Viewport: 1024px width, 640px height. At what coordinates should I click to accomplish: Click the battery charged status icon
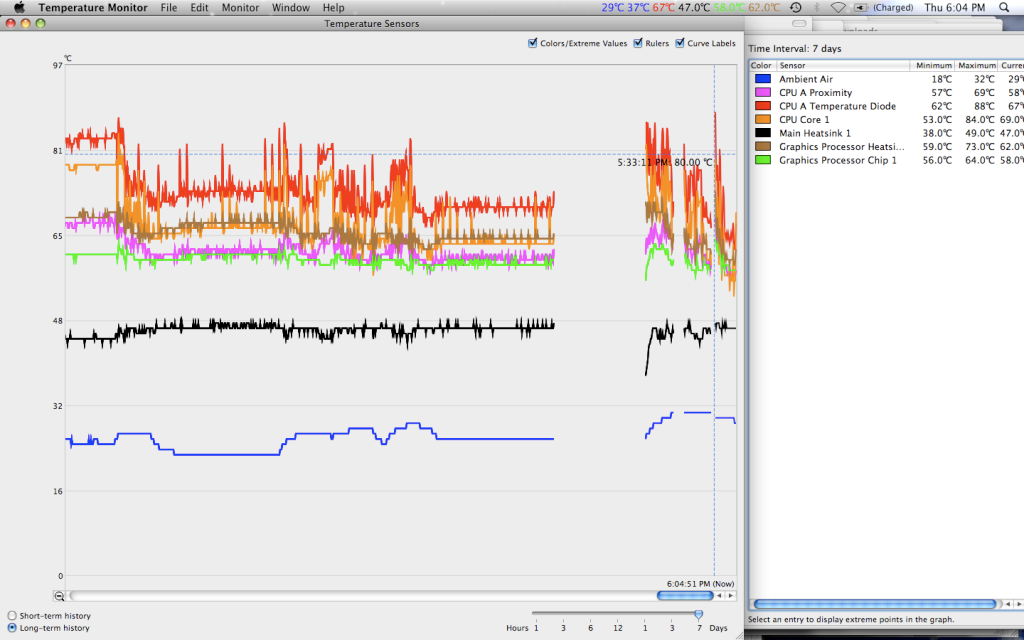pyautogui.click(x=861, y=7)
